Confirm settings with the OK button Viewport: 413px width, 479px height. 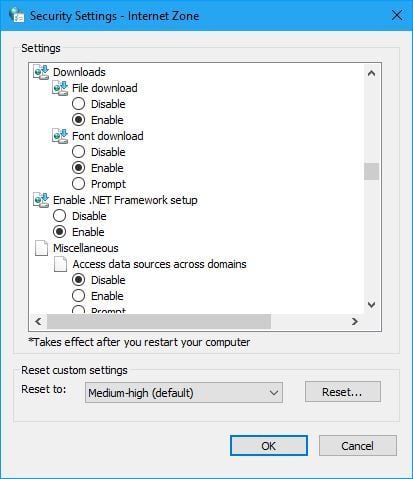pyautogui.click(x=269, y=446)
